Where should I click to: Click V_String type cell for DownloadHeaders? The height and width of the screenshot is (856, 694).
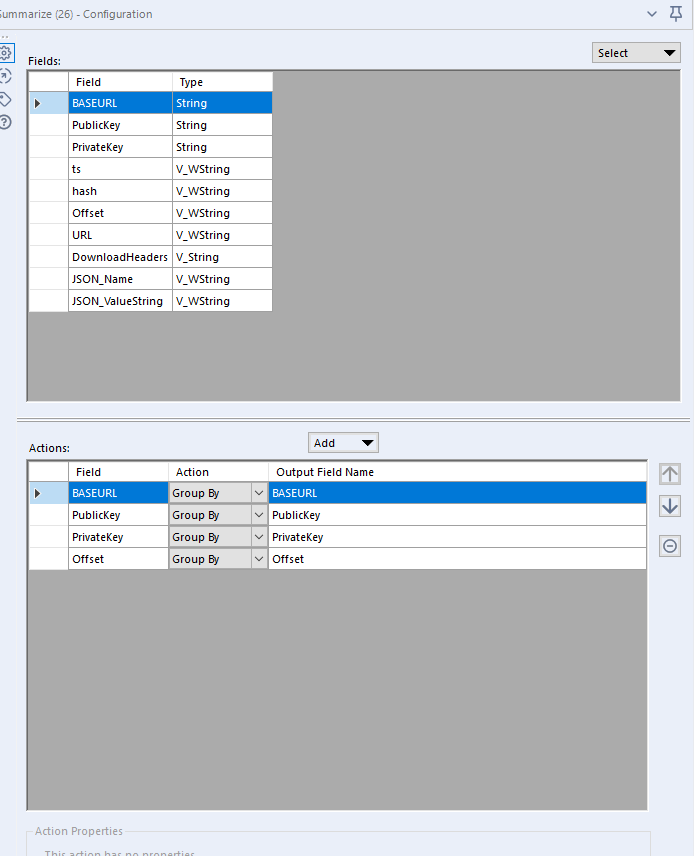coord(222,257)
